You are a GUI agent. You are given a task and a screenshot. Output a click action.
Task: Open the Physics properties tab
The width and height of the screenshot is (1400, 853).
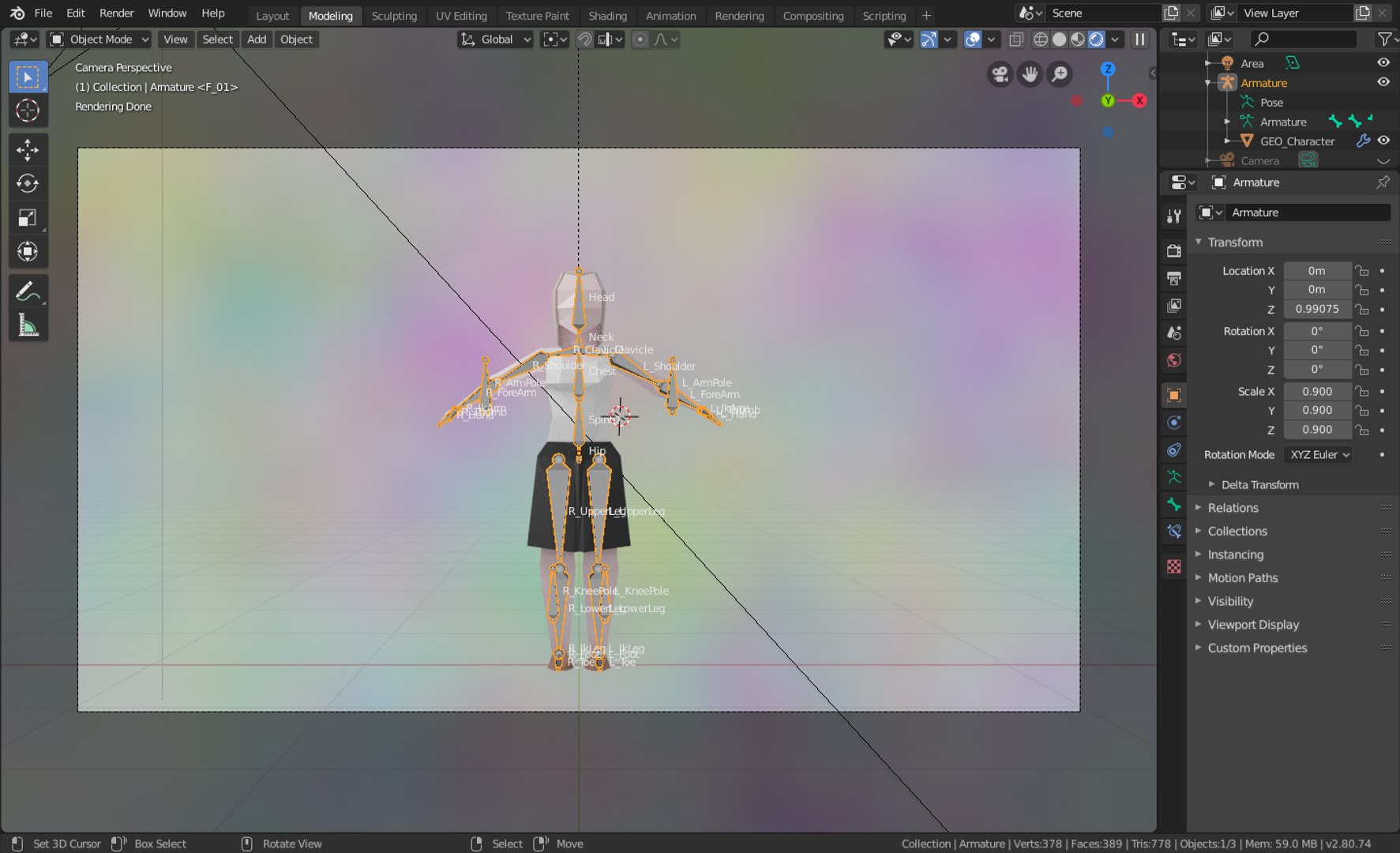click(1174, 422)
